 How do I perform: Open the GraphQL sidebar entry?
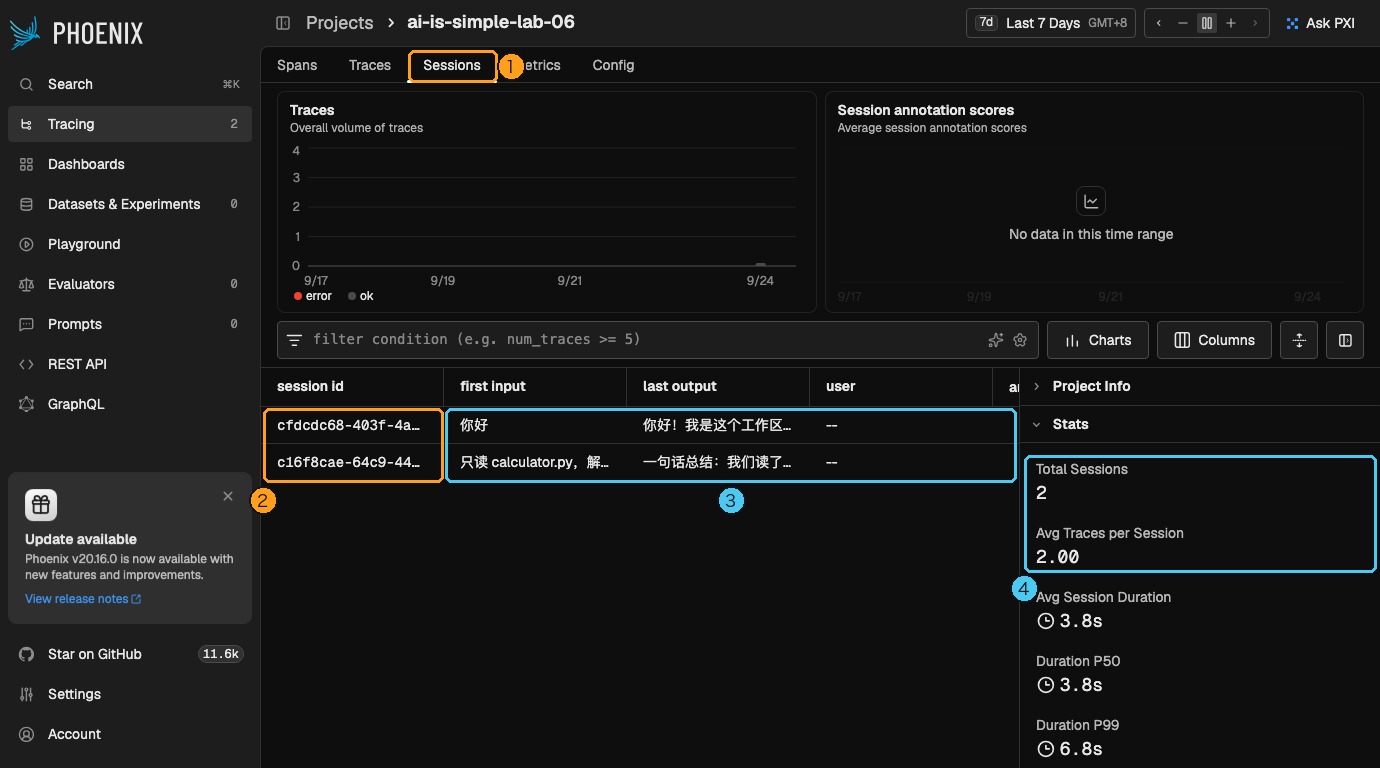coord(130,404)
